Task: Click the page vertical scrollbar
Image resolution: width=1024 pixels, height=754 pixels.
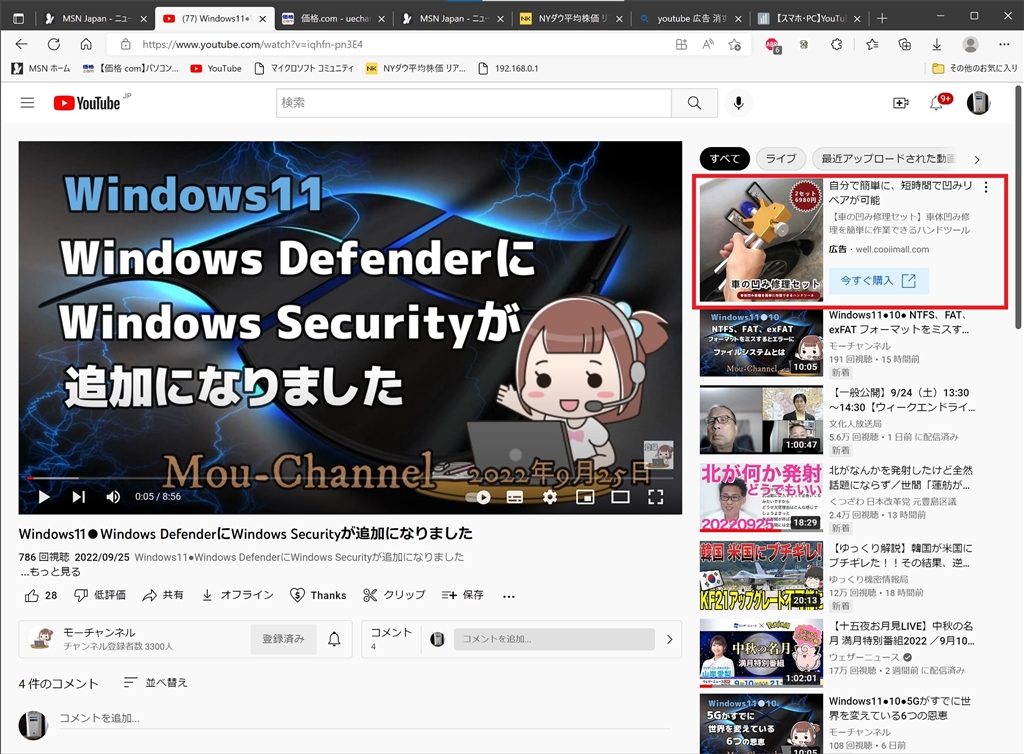Action: (1017, 208)
